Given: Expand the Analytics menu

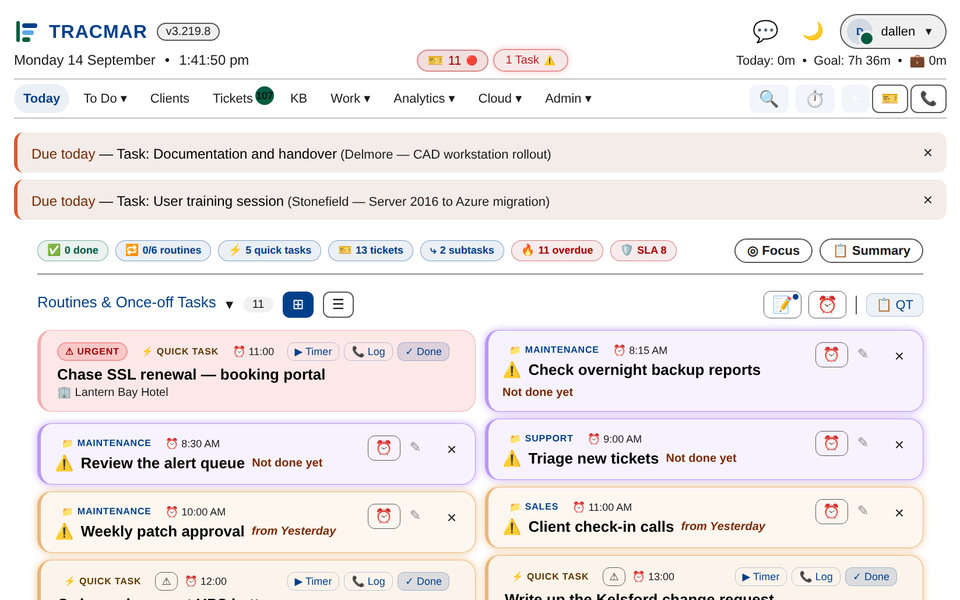Looking at the screenshot, I should click(424, 99).
